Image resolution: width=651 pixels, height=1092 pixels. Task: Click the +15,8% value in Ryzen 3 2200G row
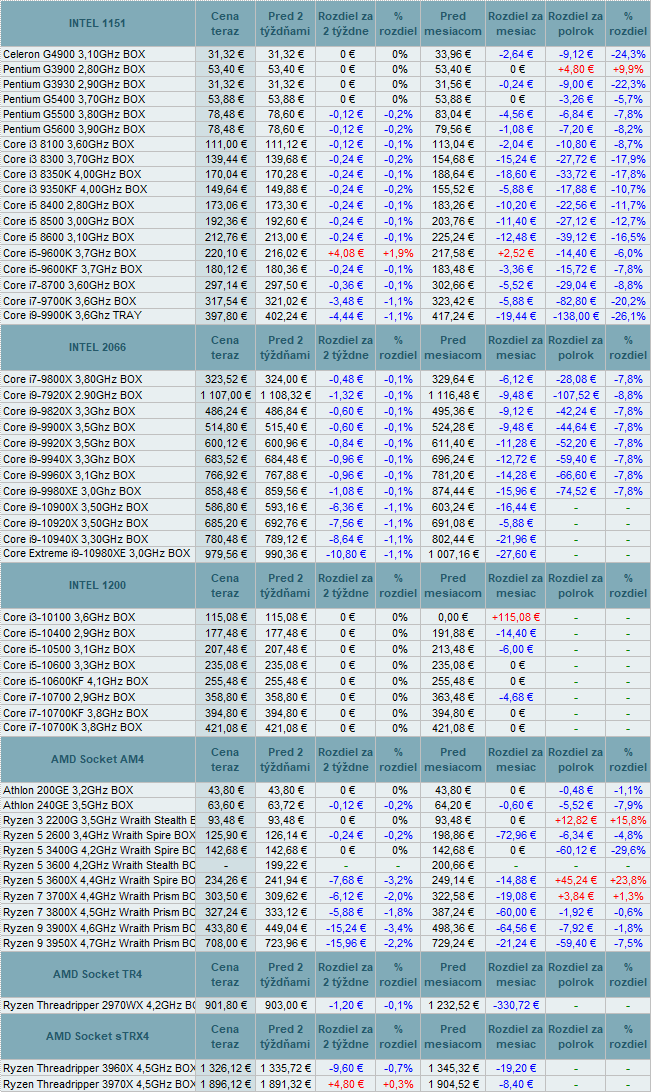(x=628, y=821)
